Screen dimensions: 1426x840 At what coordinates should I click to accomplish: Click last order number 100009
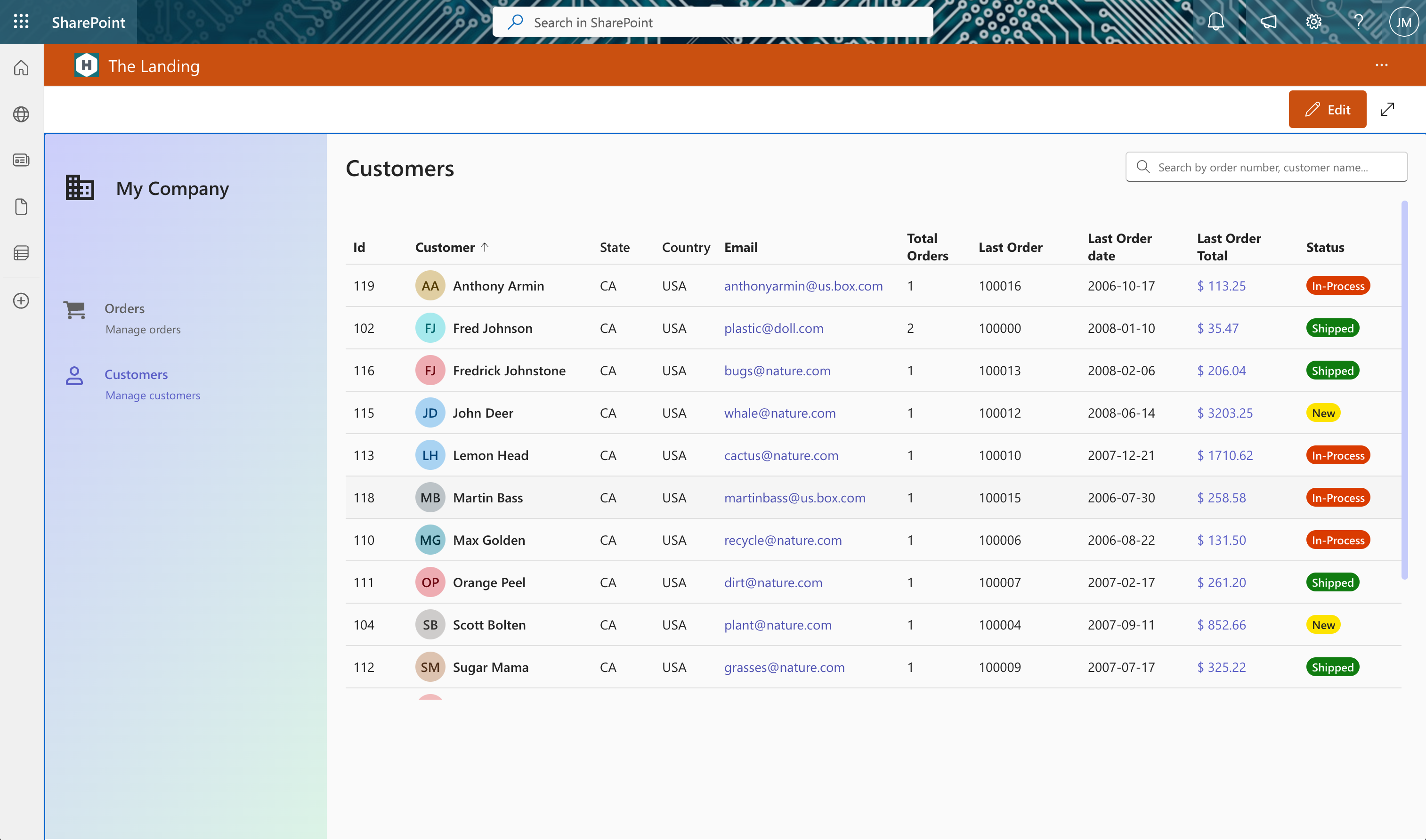pyautogui.click(x=1000, y=667)
